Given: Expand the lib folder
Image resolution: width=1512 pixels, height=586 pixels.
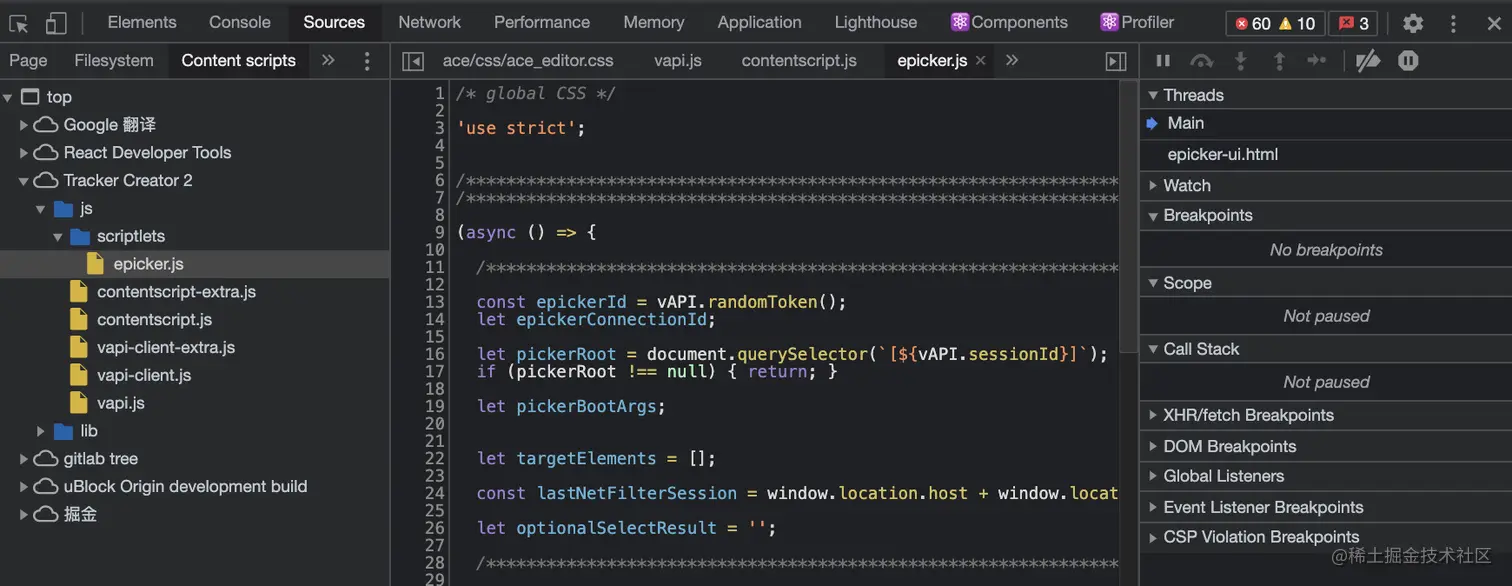Looking at the screenshot, I should coord(41,431).
